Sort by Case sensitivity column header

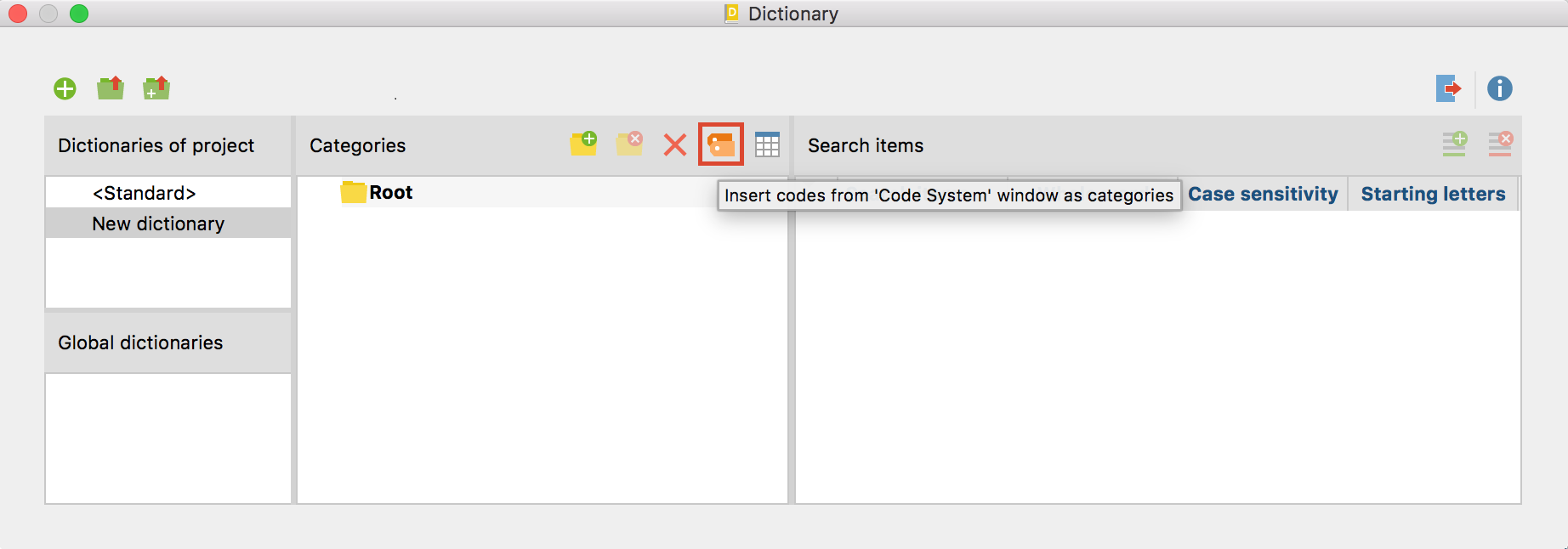point(1263,194)
